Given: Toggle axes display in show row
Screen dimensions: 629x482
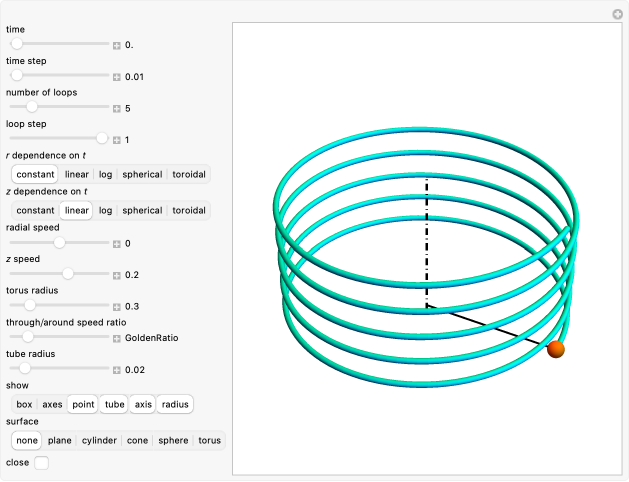Looking at the screenshot, I should tap(52, 404).
